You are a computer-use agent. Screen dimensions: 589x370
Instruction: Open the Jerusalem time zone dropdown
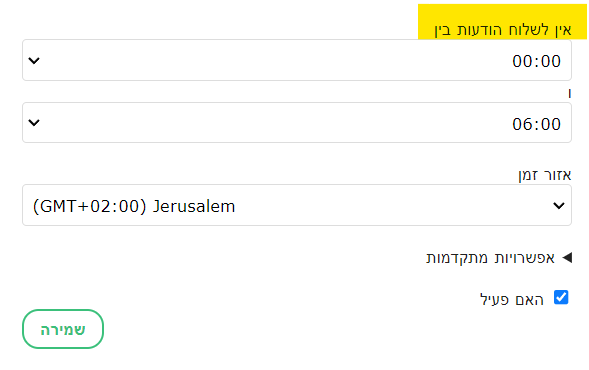coord(297,205)
